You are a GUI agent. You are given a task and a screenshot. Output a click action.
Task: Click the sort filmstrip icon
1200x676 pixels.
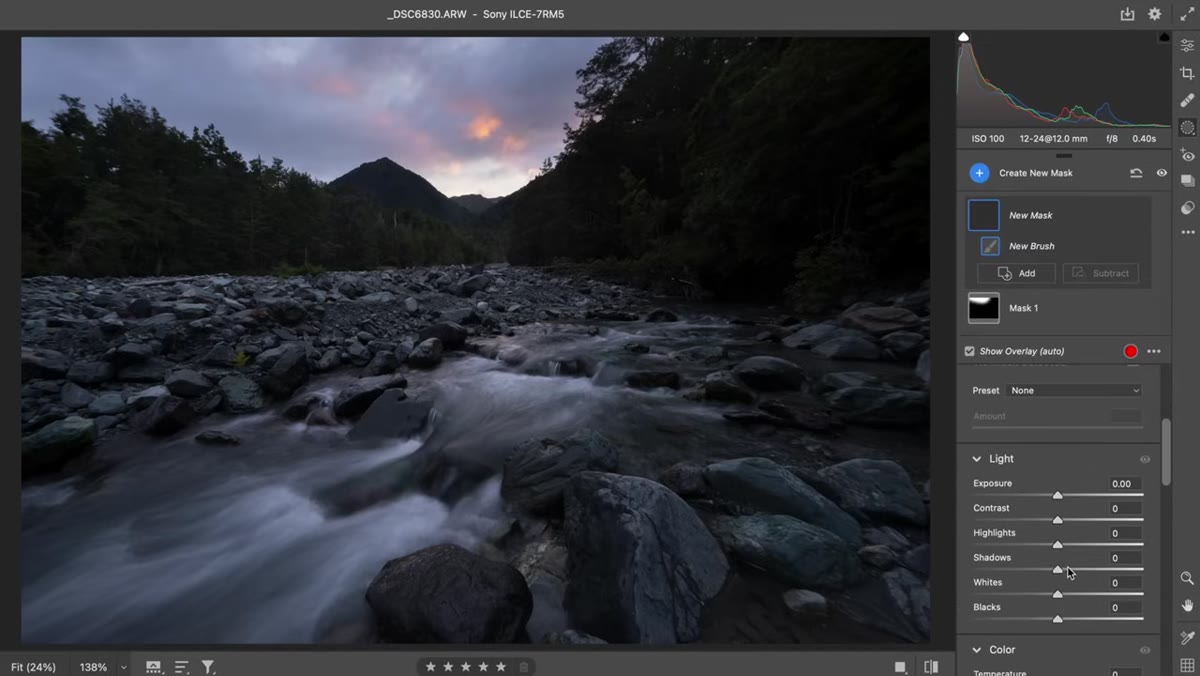tap(181, 667)
